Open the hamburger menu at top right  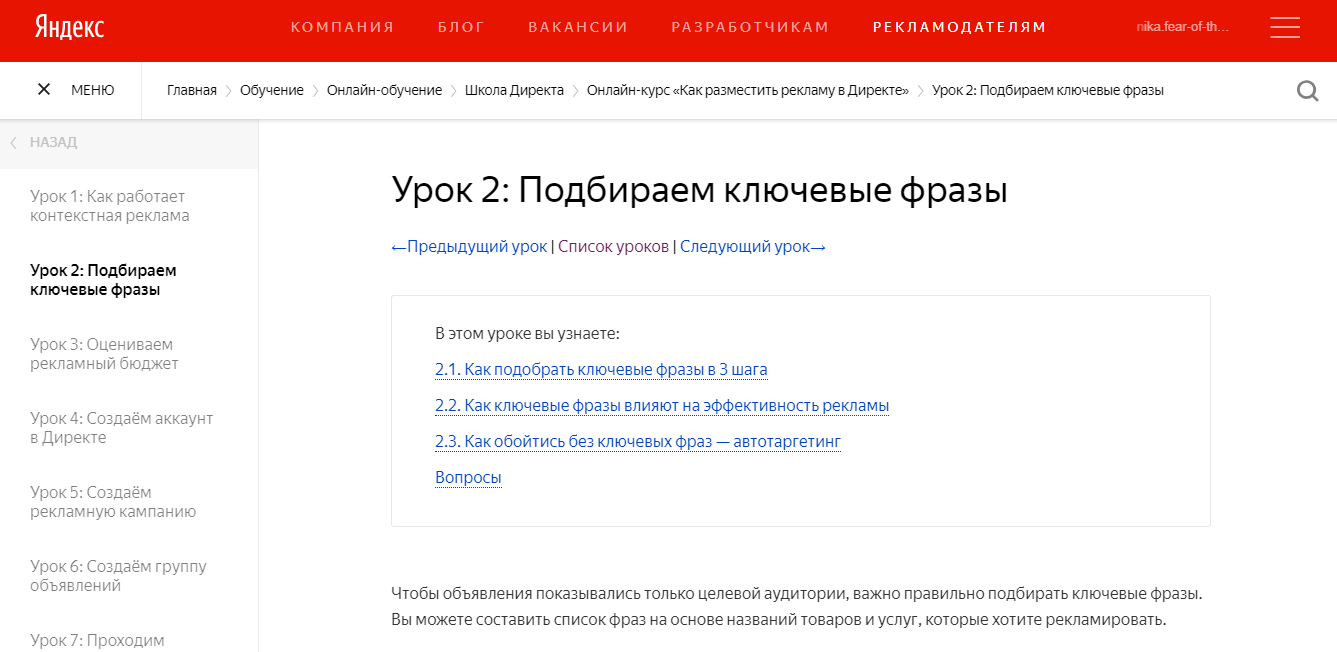click(1285, 27)
